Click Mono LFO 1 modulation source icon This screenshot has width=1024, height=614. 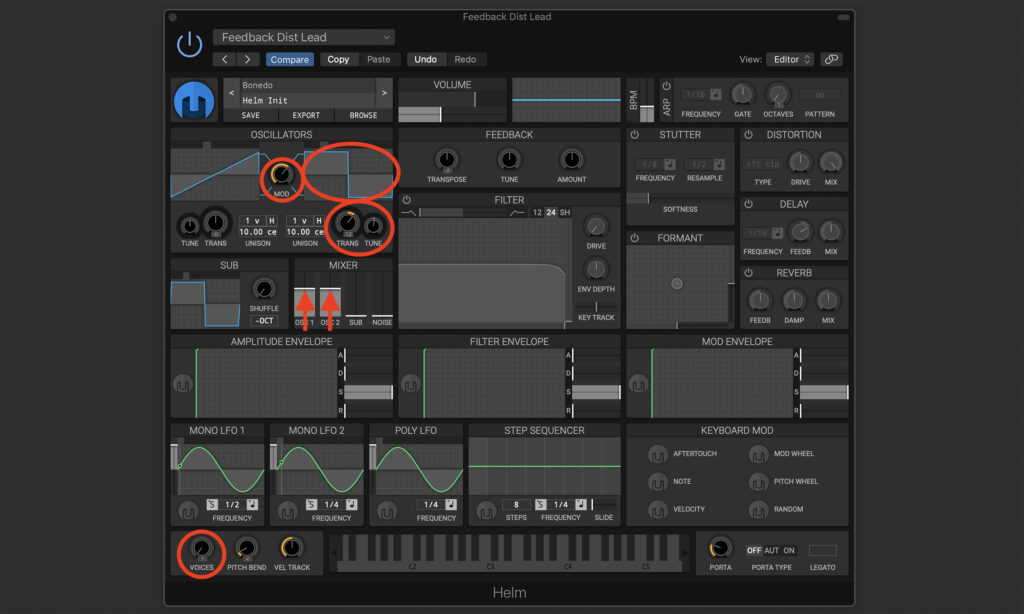pos(188,511)
